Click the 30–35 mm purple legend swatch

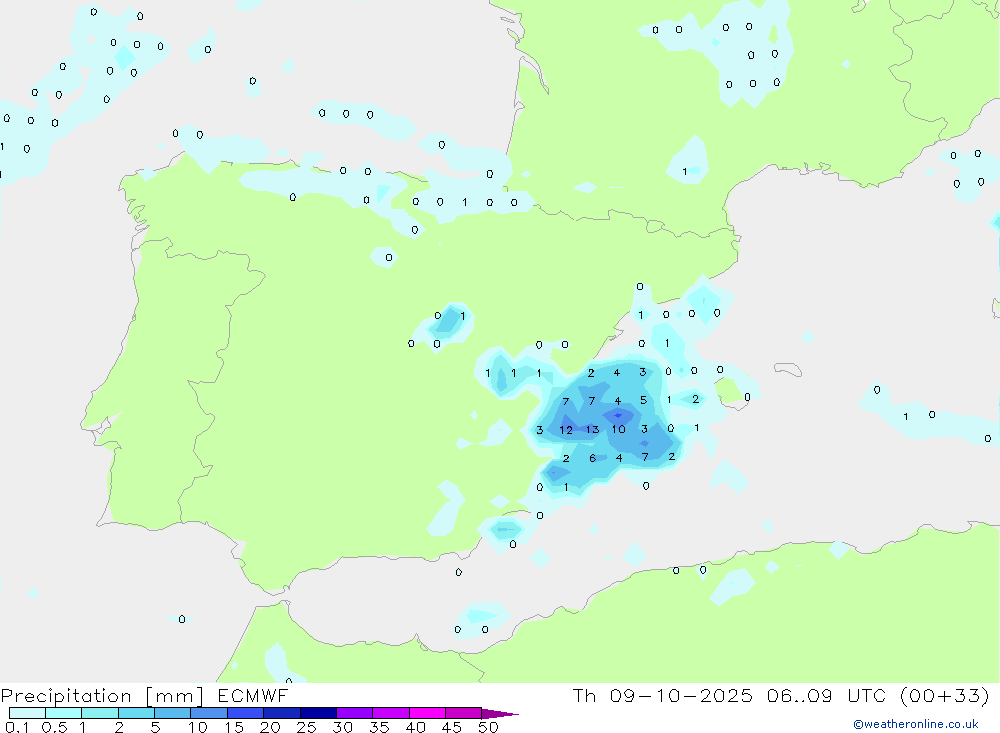click(x=355, y=713)
